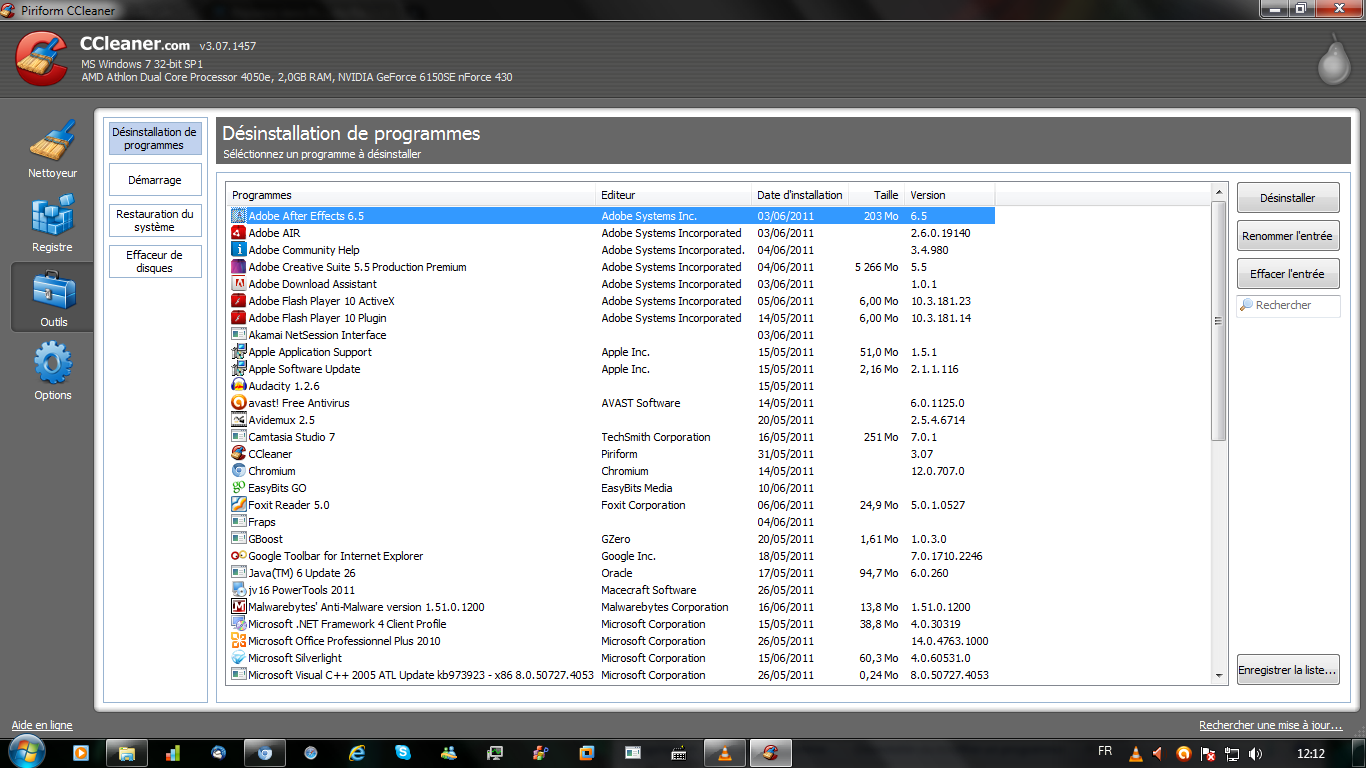Screen dimensions: 1366x768
Task: Open VLC media player taskbar button
Action: click(x=725, y=753)
